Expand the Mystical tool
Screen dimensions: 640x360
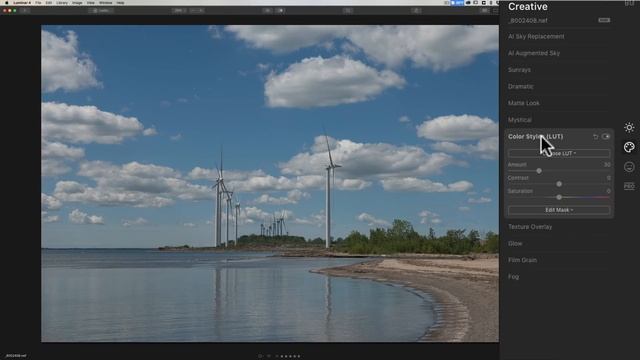click(520, 120)
